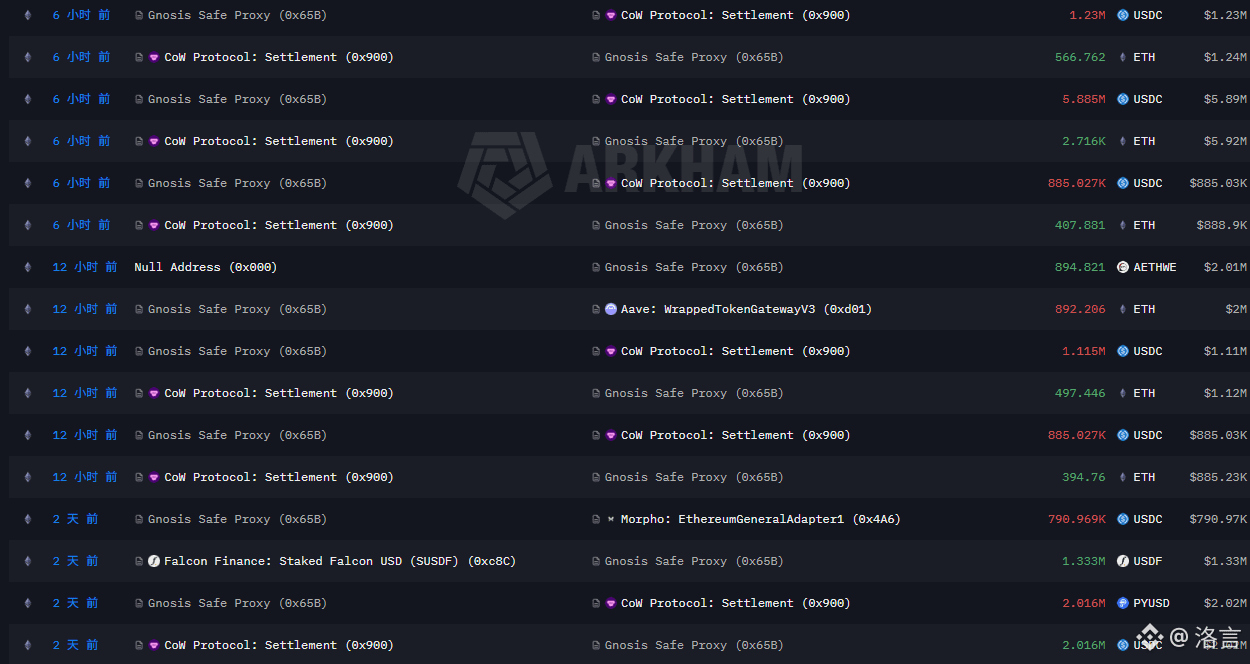Click the contract icon before Falcon Finance sender
The height and width of the screenshot is (664, 1250).
tap(139, 561)
